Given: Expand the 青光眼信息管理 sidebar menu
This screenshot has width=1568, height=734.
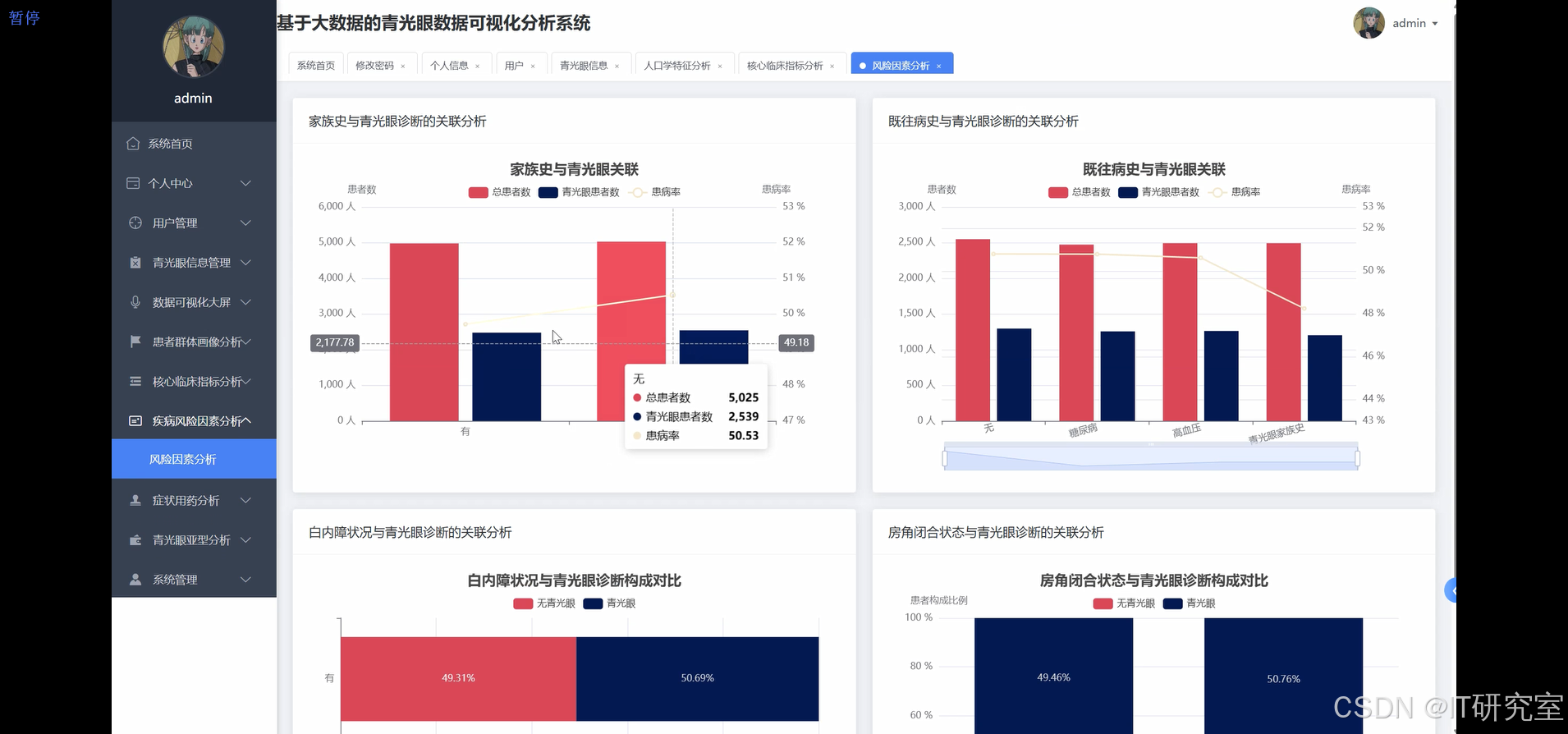Looking at the screenshot, I should [x=245, y=263].
